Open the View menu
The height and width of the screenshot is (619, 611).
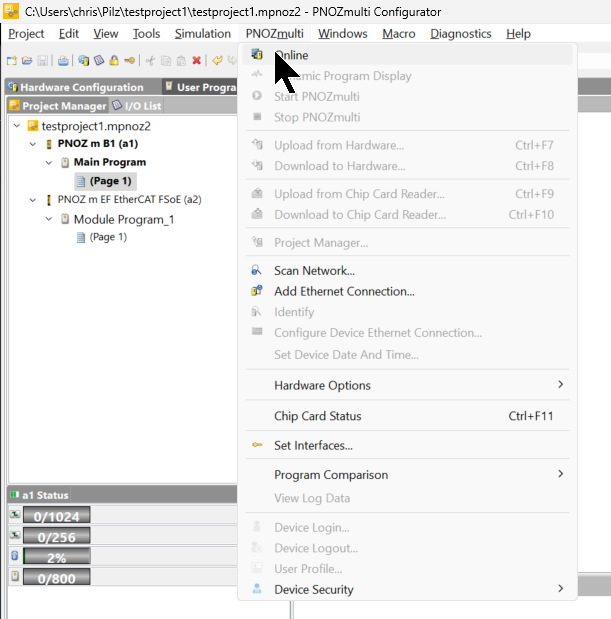coord(106,34)
